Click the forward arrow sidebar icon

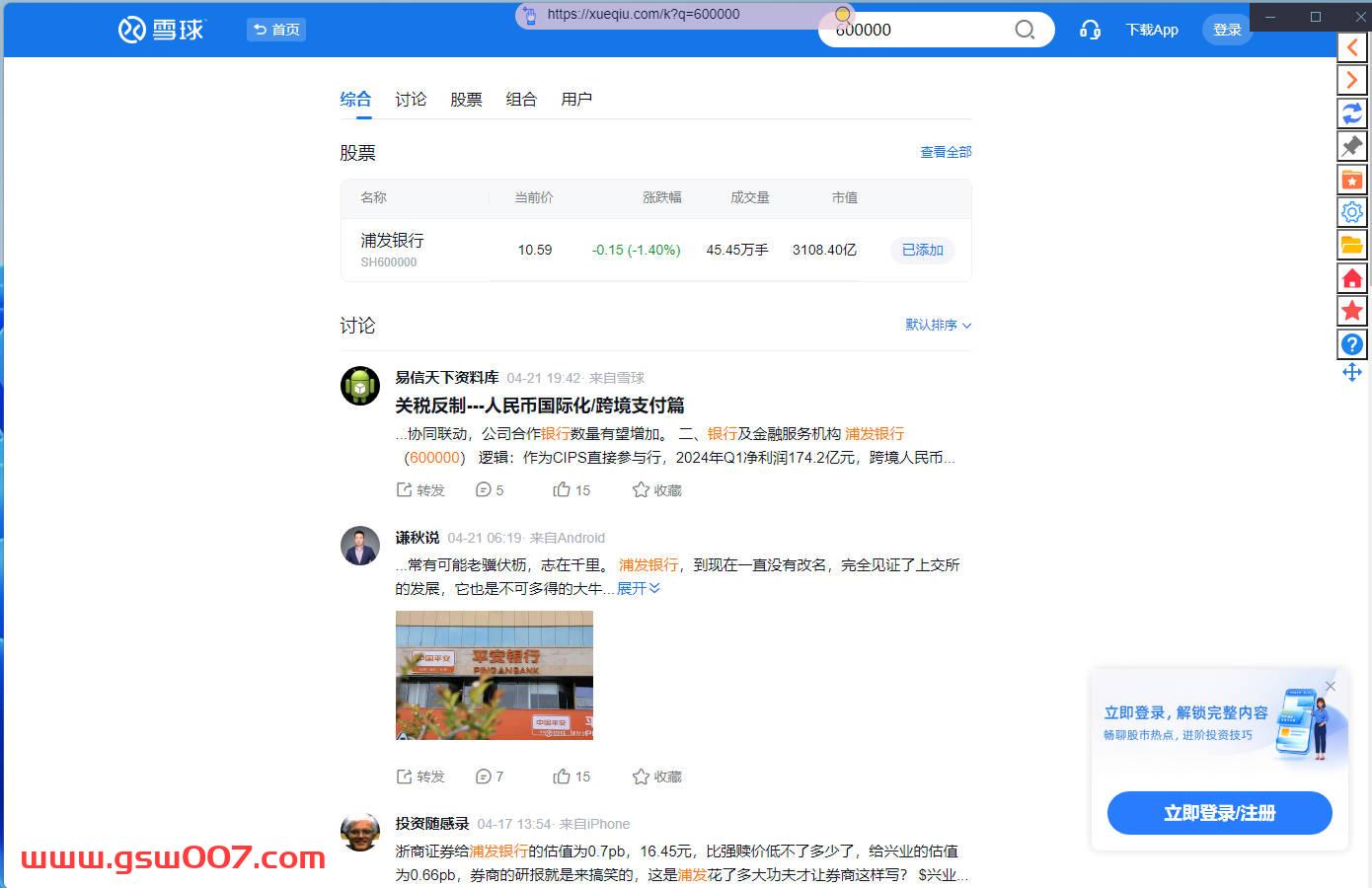click(x=1352, y=80)
